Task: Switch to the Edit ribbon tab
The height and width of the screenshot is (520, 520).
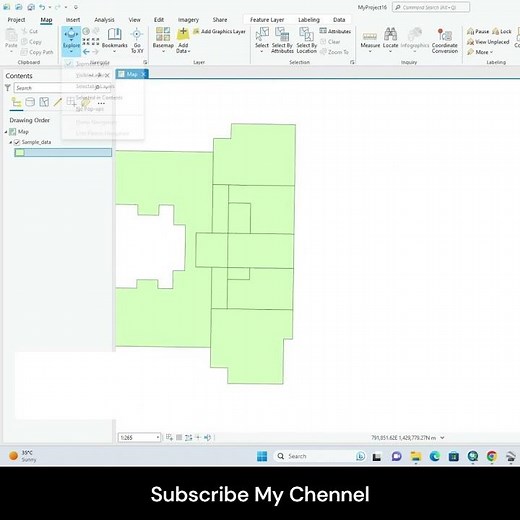Action: point(159,20)
